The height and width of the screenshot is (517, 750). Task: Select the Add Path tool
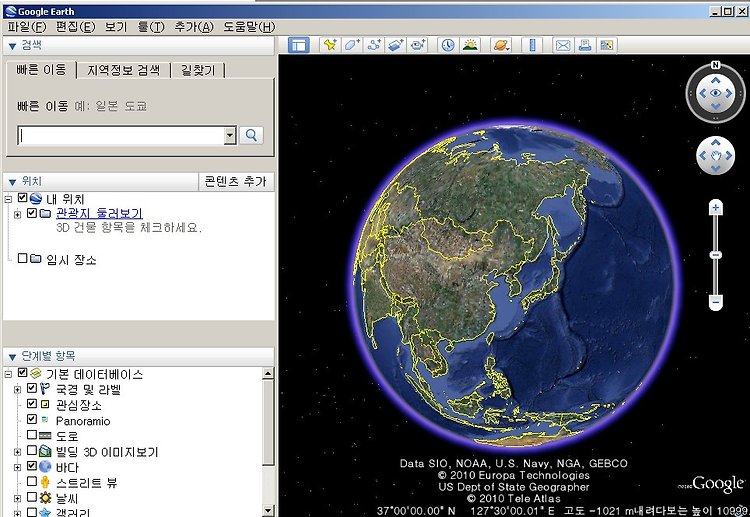tap(374, 45)
